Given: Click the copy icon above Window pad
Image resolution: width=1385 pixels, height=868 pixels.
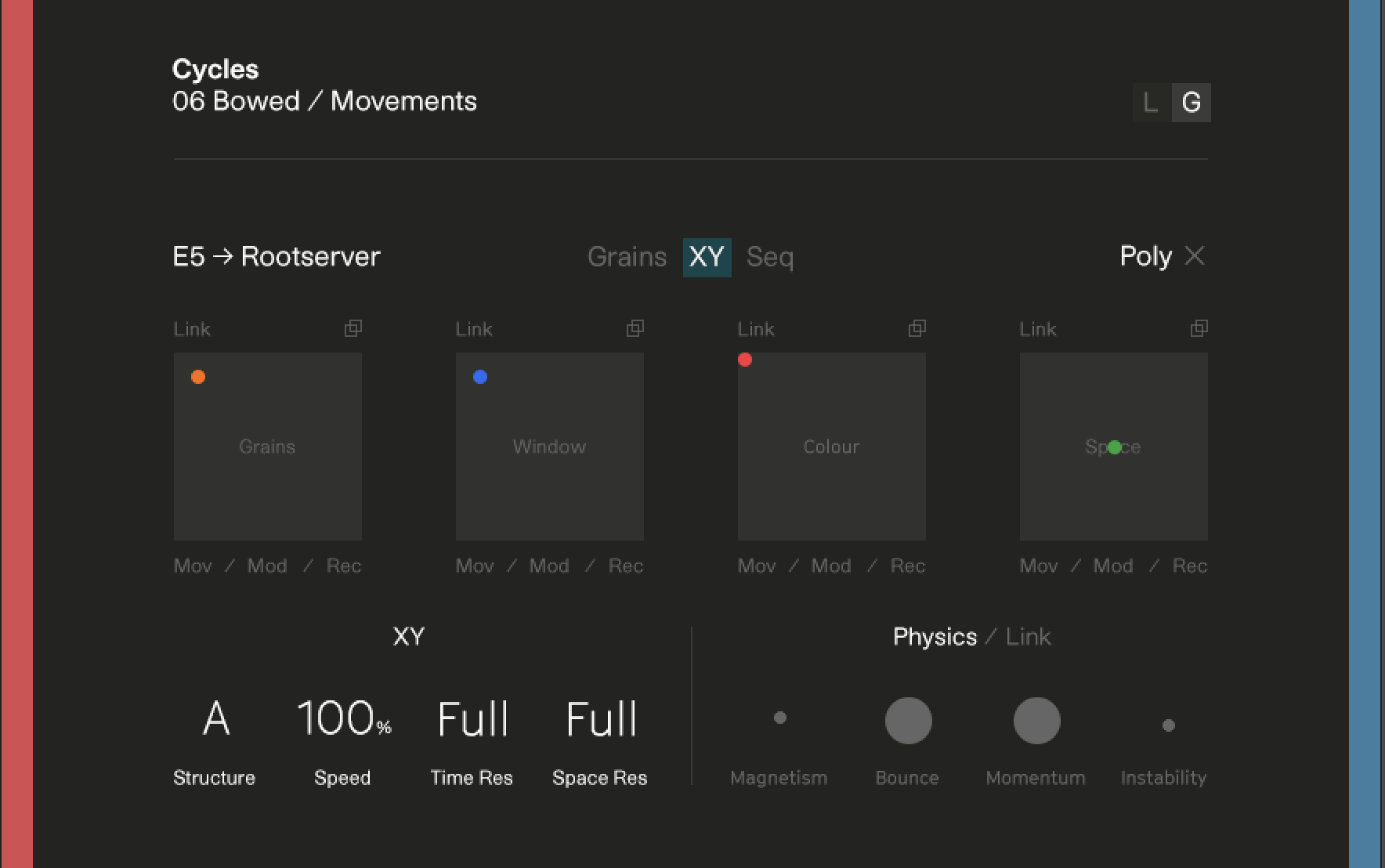Looking at the screenshot, I should [635, 328].
